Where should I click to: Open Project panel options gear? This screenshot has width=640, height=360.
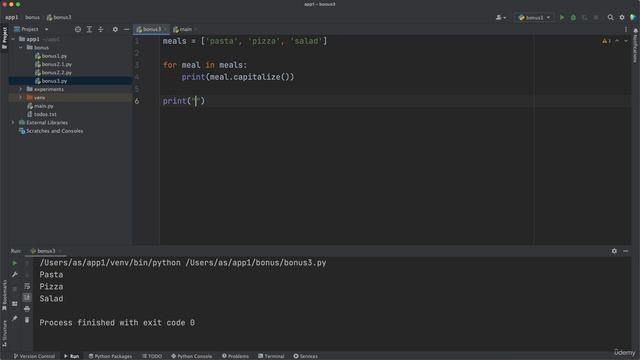pos(115,29)
